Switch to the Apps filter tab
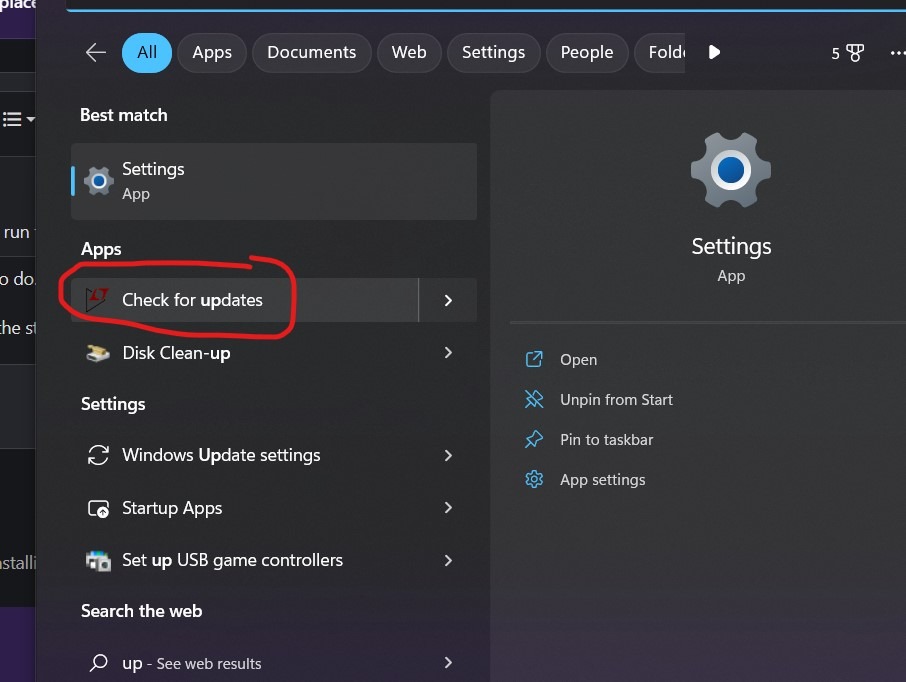Screen dimensions: 906x682 coord(212,53)
